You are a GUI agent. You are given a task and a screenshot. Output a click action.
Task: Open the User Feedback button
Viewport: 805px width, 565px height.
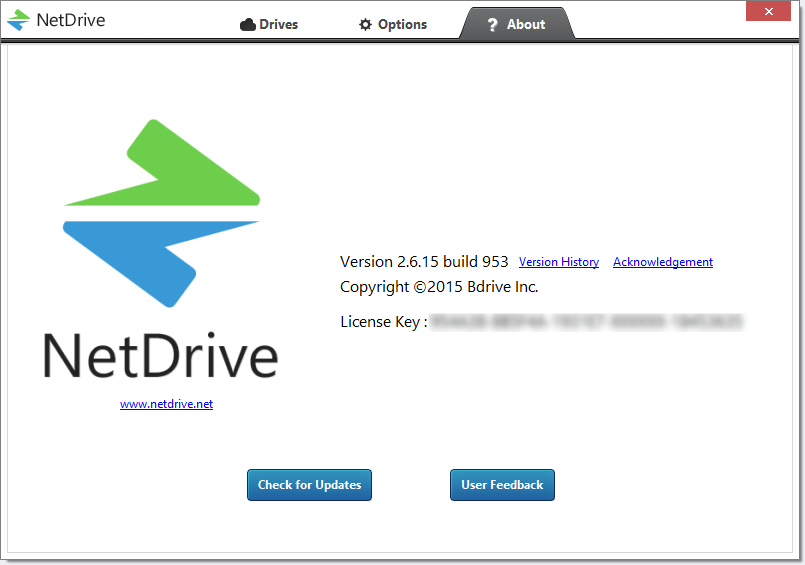(x=502, y=485)
